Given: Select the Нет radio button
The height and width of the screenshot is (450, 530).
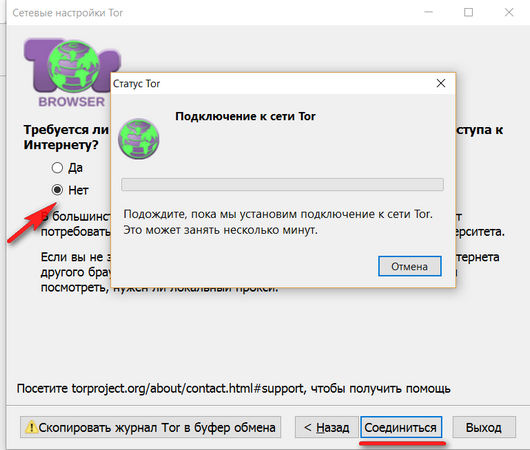Looking at the screenshot, I should coord(57,190).
